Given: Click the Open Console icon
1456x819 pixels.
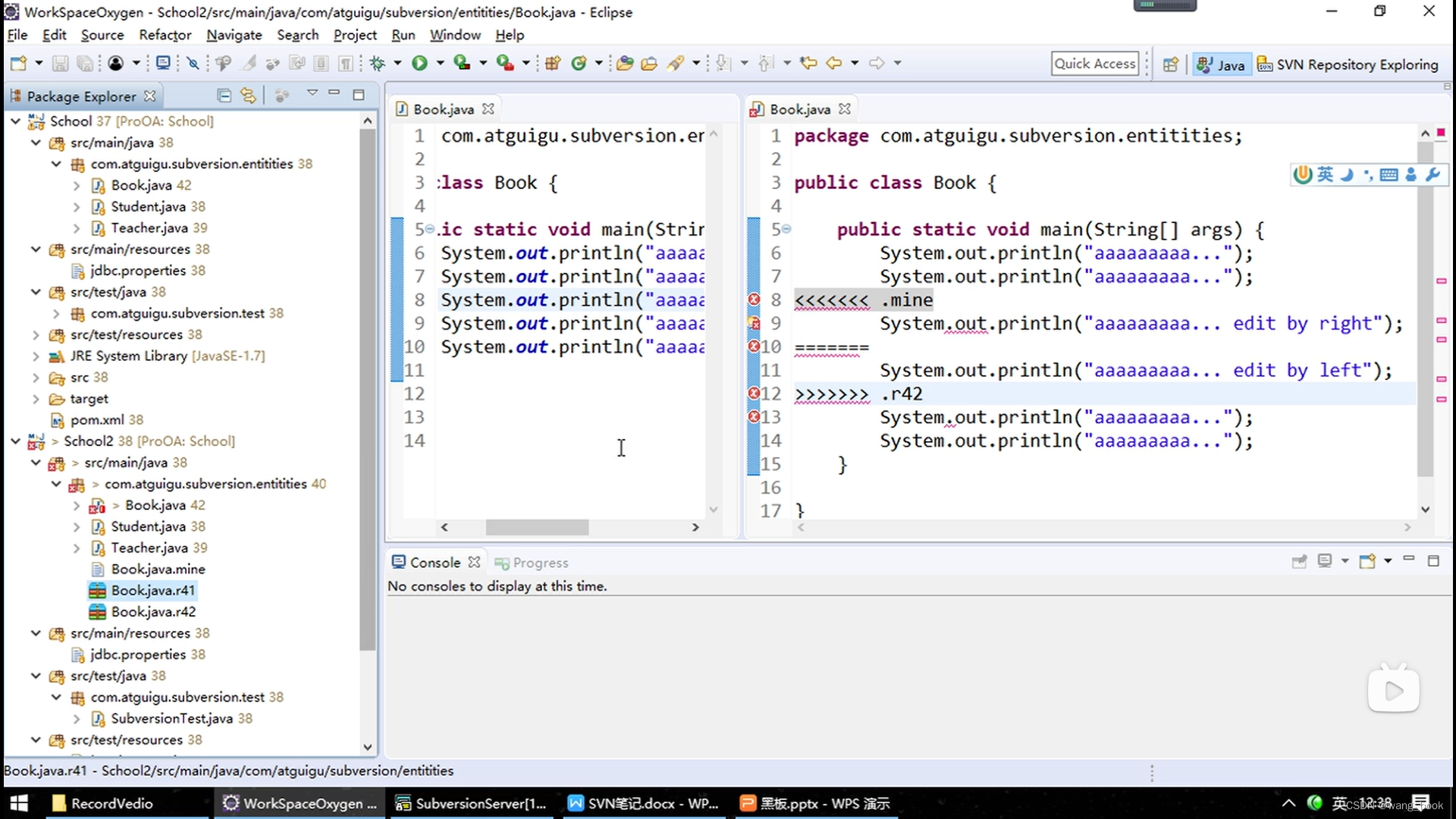Looking at the screenshot, I should coord(1367,561).
